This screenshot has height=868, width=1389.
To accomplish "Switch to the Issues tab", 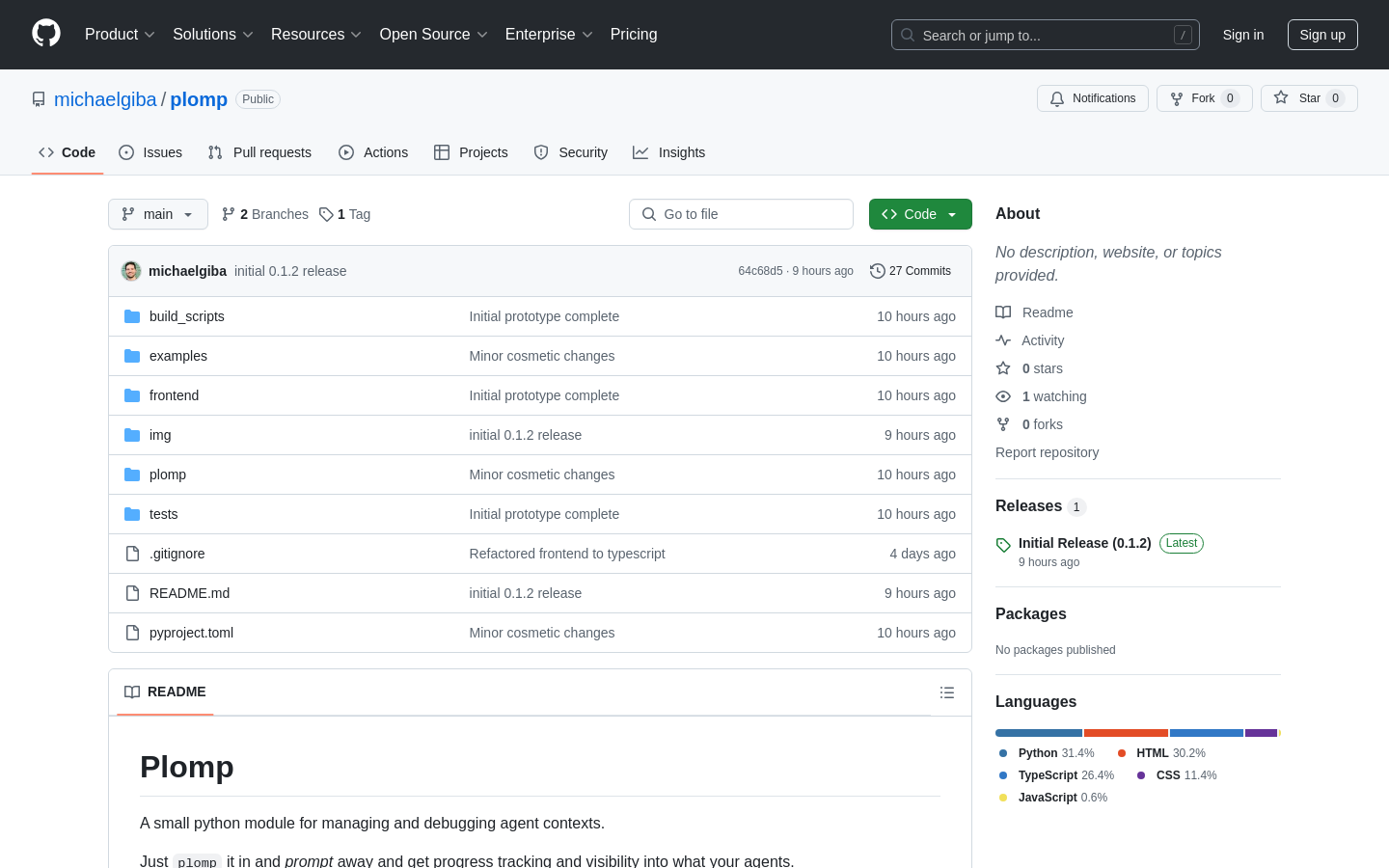I will pyautogui.click(x=150, y=152).
